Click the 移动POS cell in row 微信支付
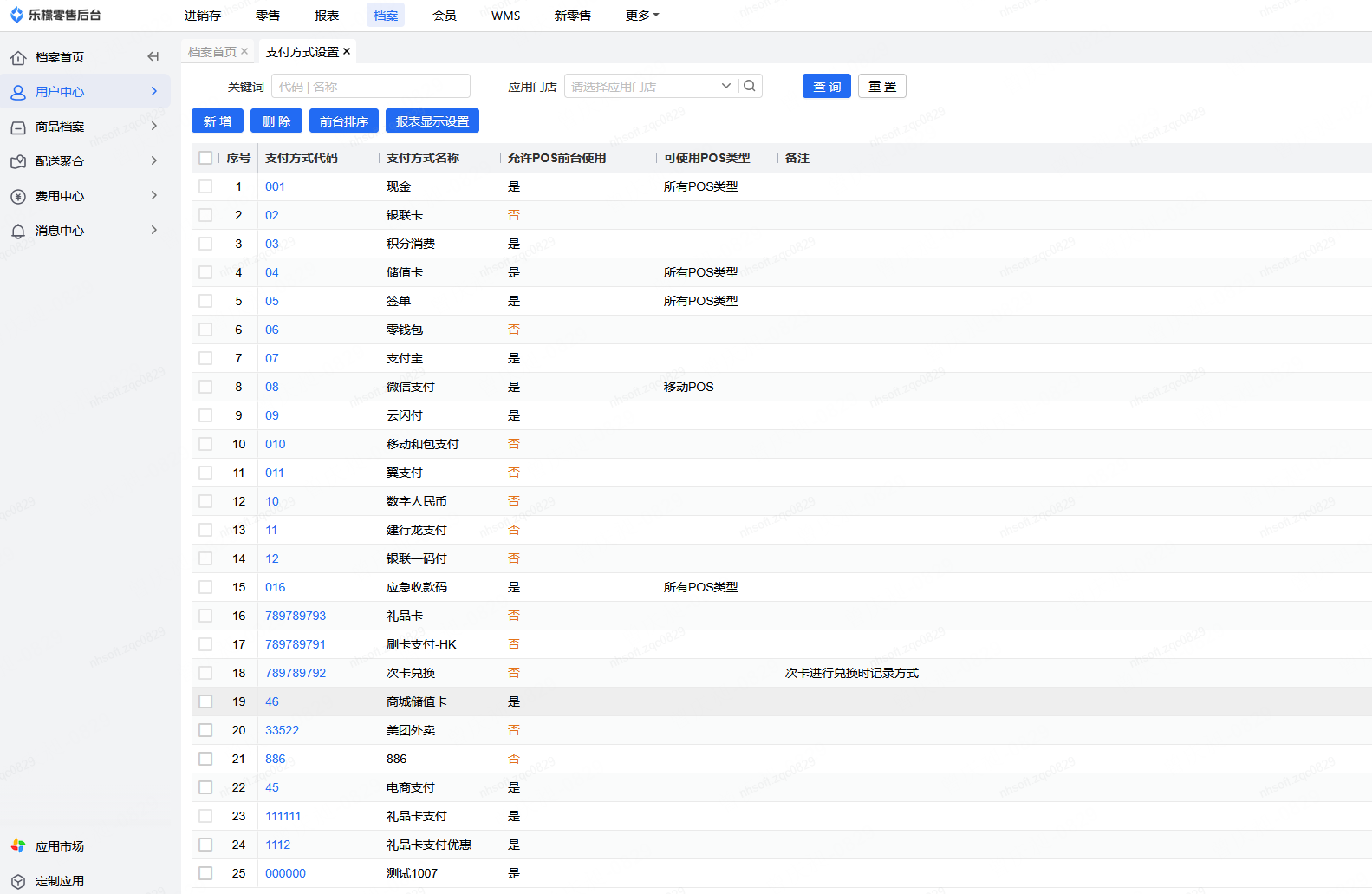This screenshot has width=1372, height=894. click(x=689, y=387)
